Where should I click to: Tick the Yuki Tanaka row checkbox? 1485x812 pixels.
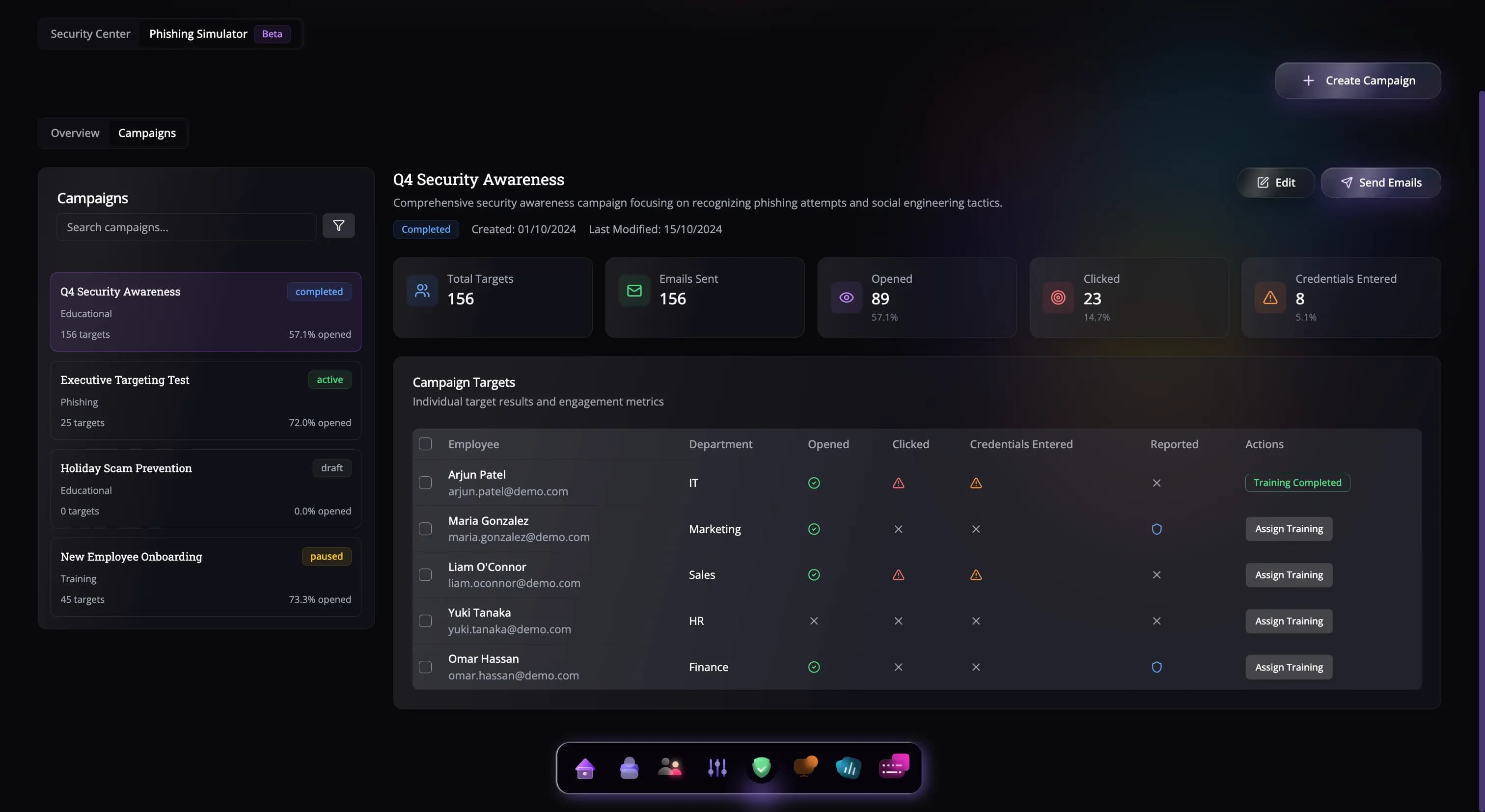tap(425, 621)
